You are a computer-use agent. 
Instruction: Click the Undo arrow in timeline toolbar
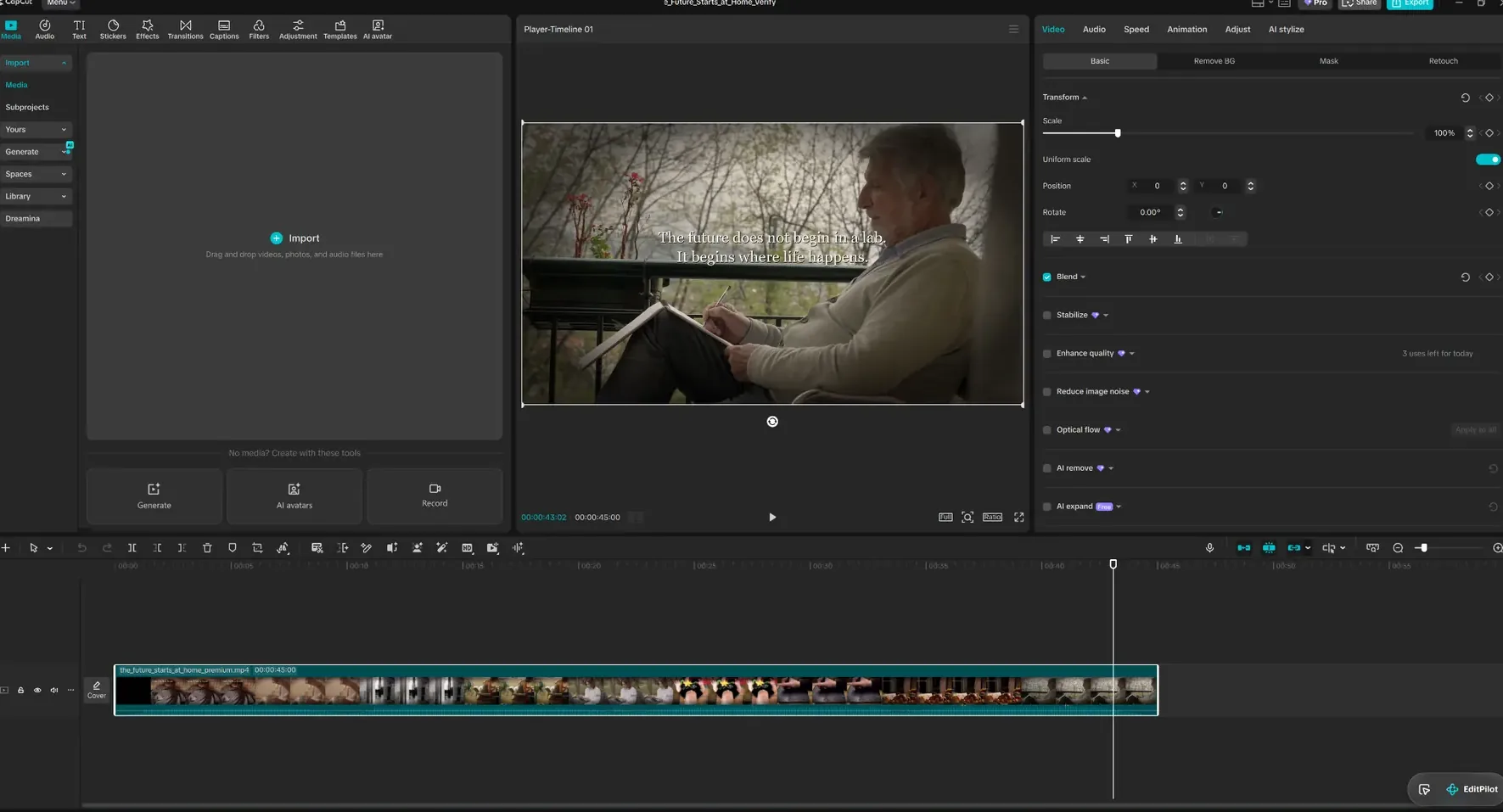[81, 548]
